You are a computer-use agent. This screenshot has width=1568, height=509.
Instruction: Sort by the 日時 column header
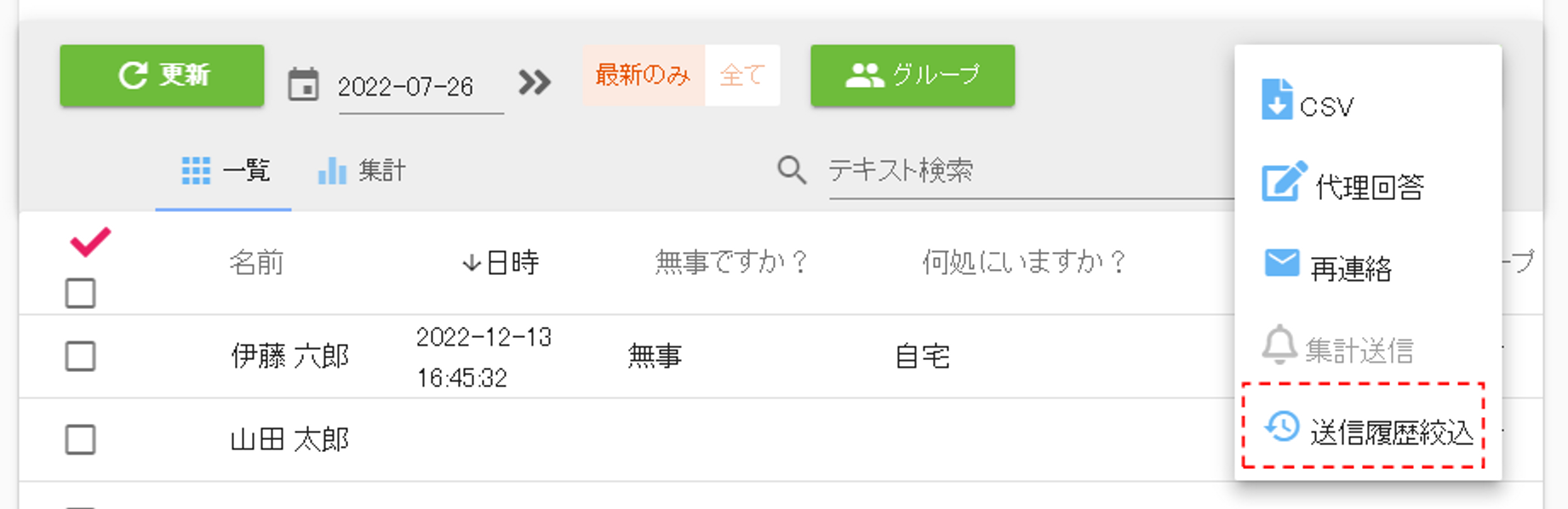(x=501, y=262)
